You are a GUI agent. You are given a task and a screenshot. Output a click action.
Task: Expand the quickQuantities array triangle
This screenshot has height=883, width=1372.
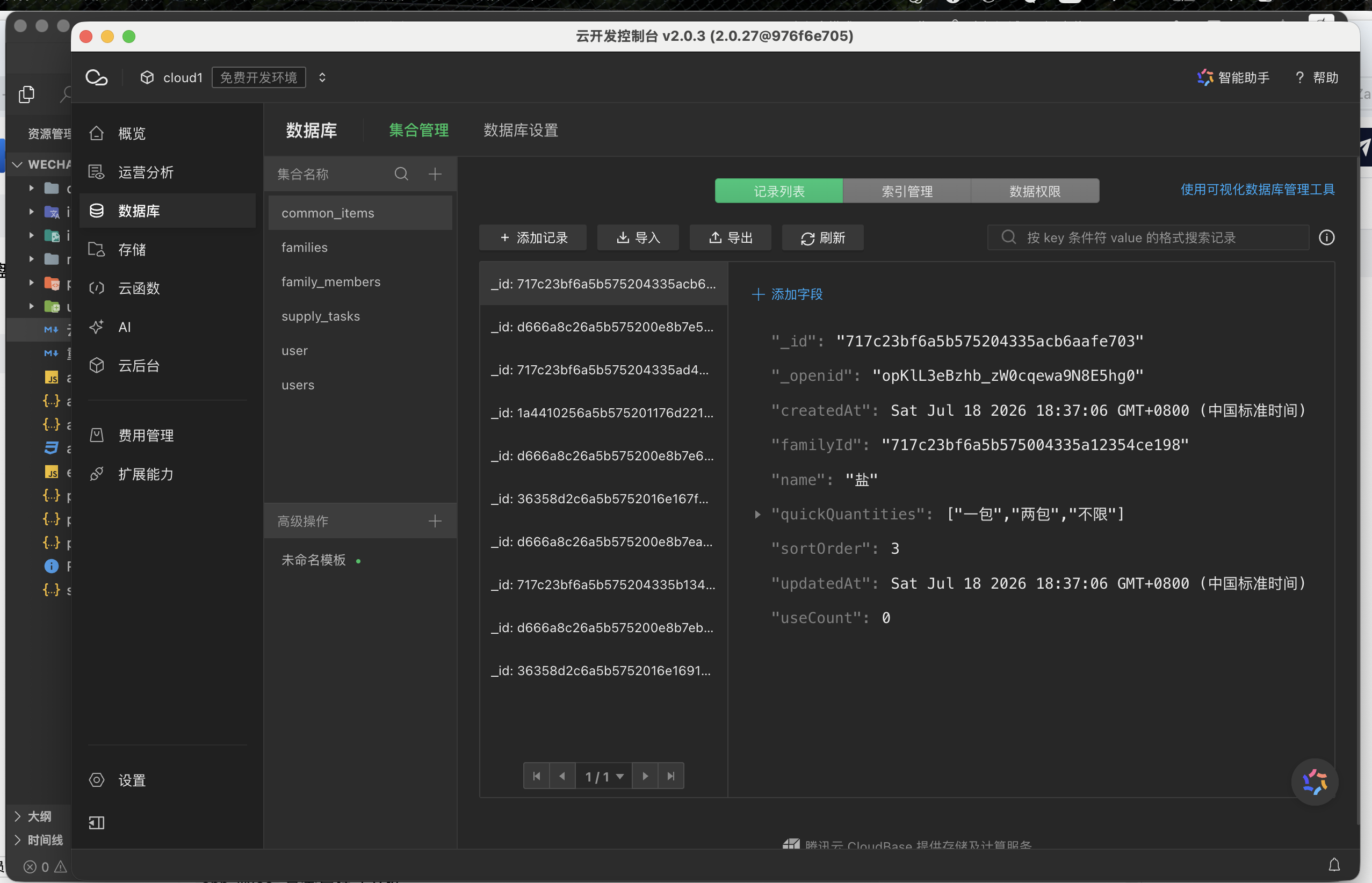[x=757, y=515]
